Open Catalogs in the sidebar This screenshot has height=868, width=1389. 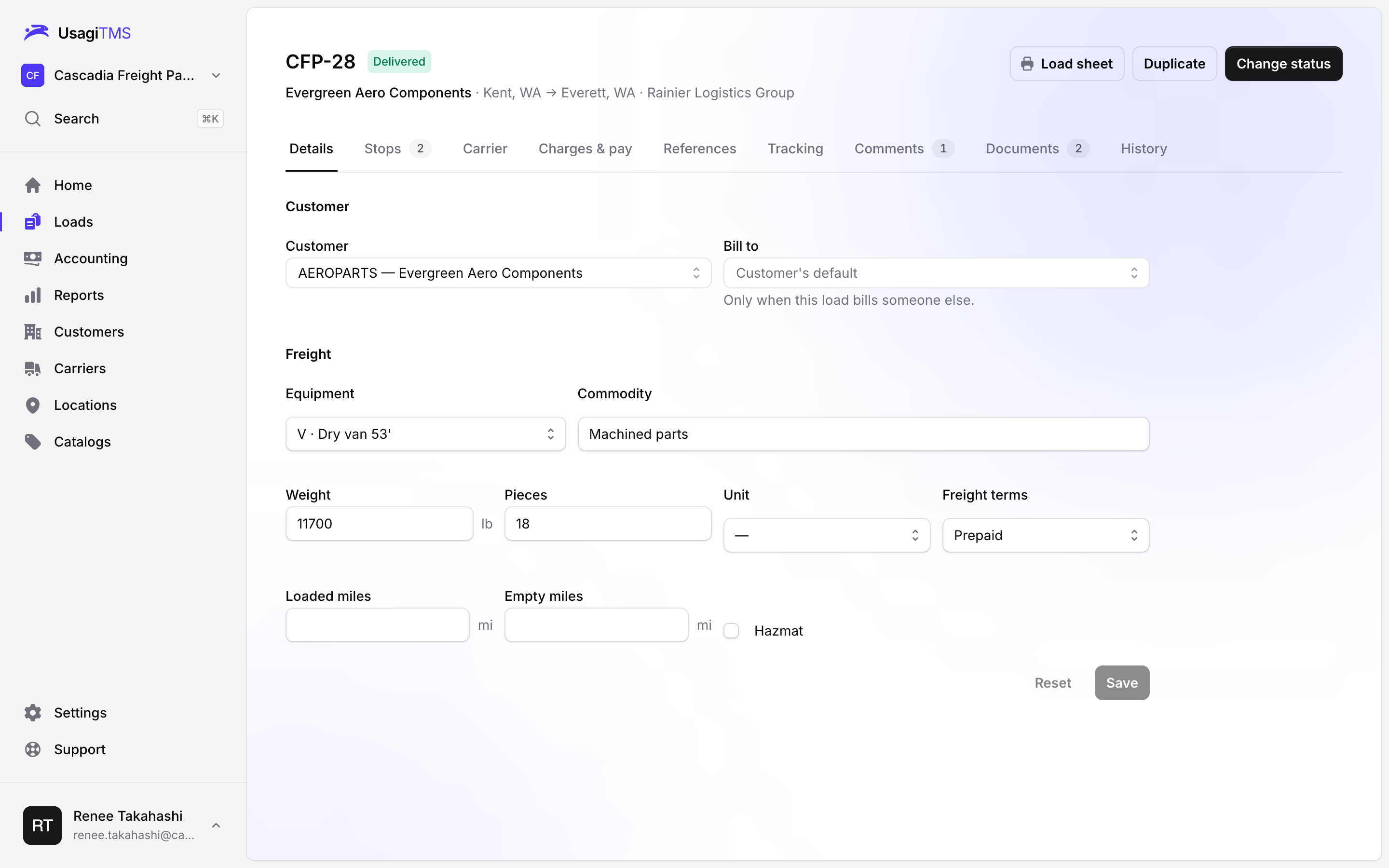[122, 442]
